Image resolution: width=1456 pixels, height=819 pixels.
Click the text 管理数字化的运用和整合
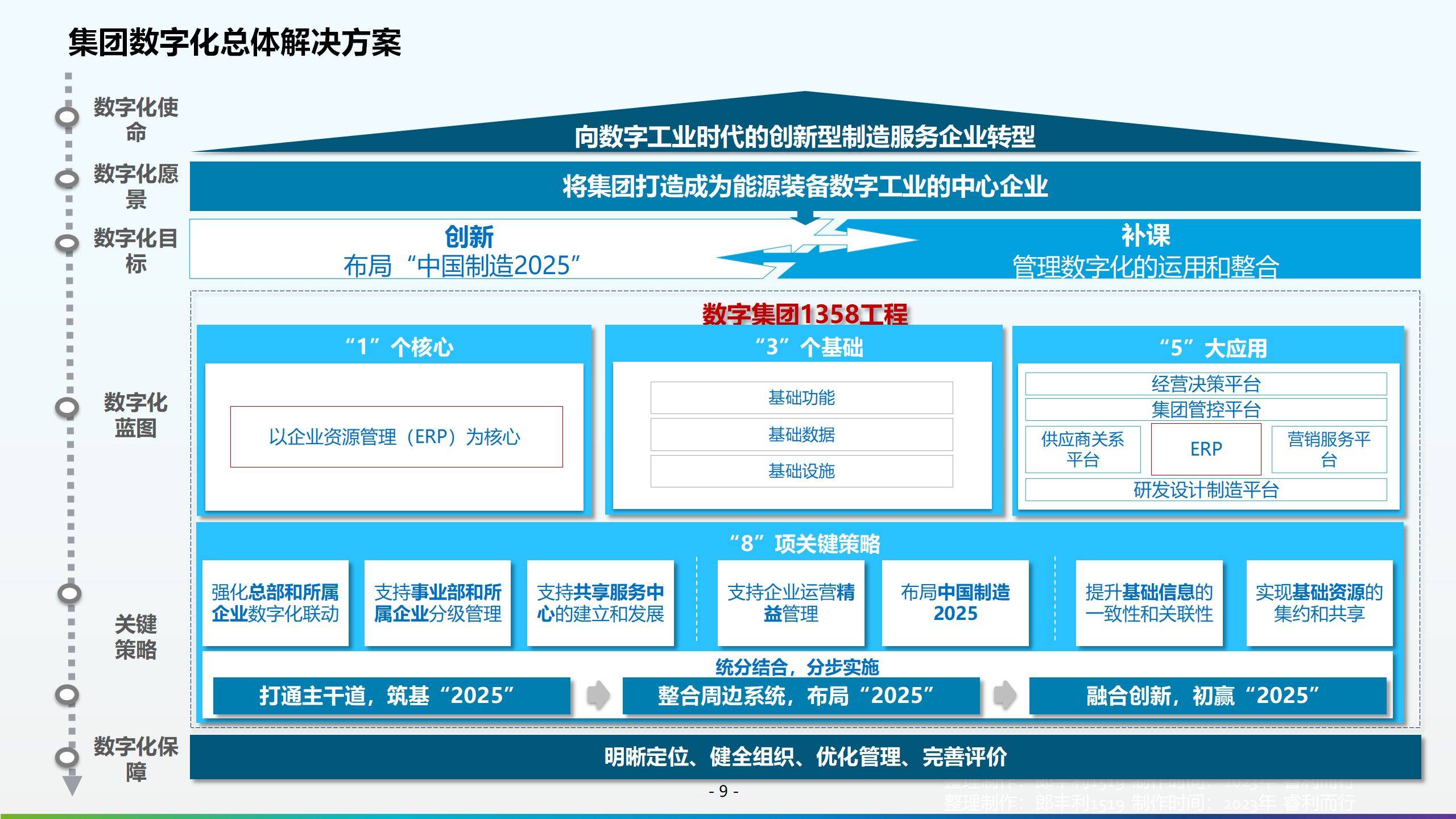[x=1145, y=267]
